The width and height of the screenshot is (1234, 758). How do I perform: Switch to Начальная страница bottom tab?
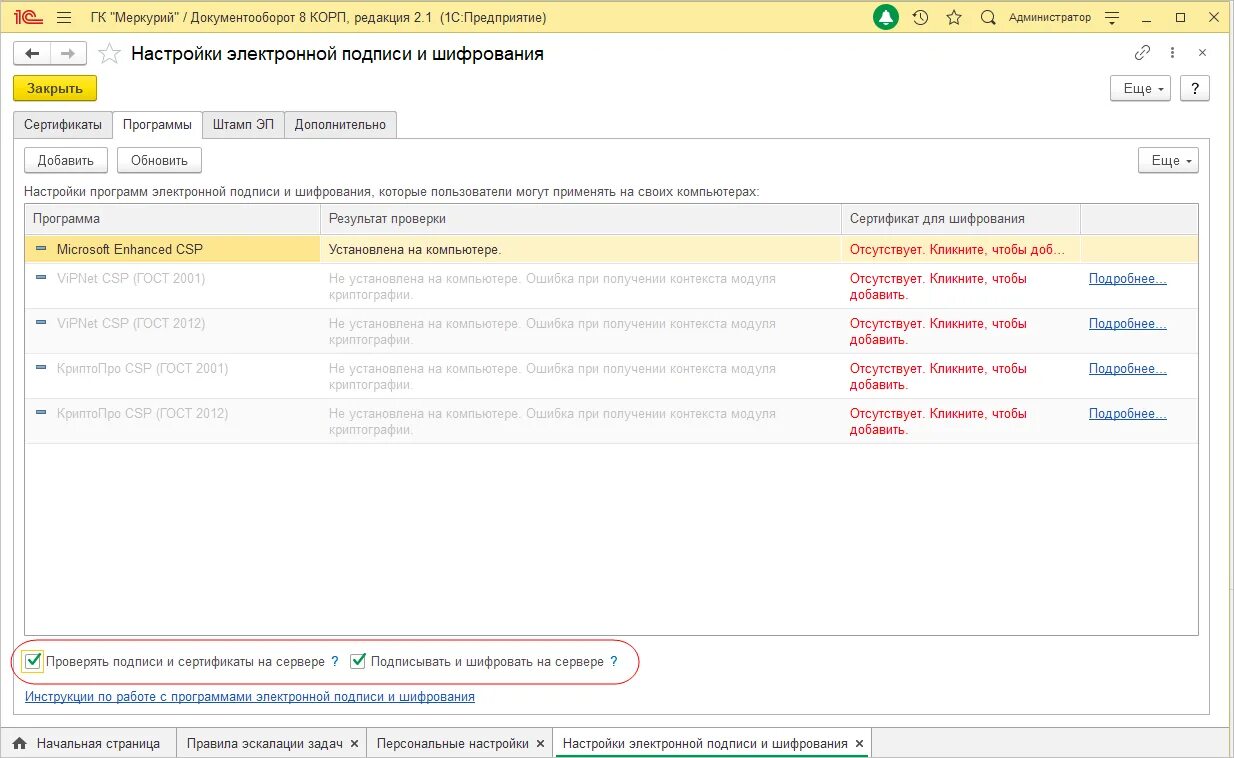88,744
